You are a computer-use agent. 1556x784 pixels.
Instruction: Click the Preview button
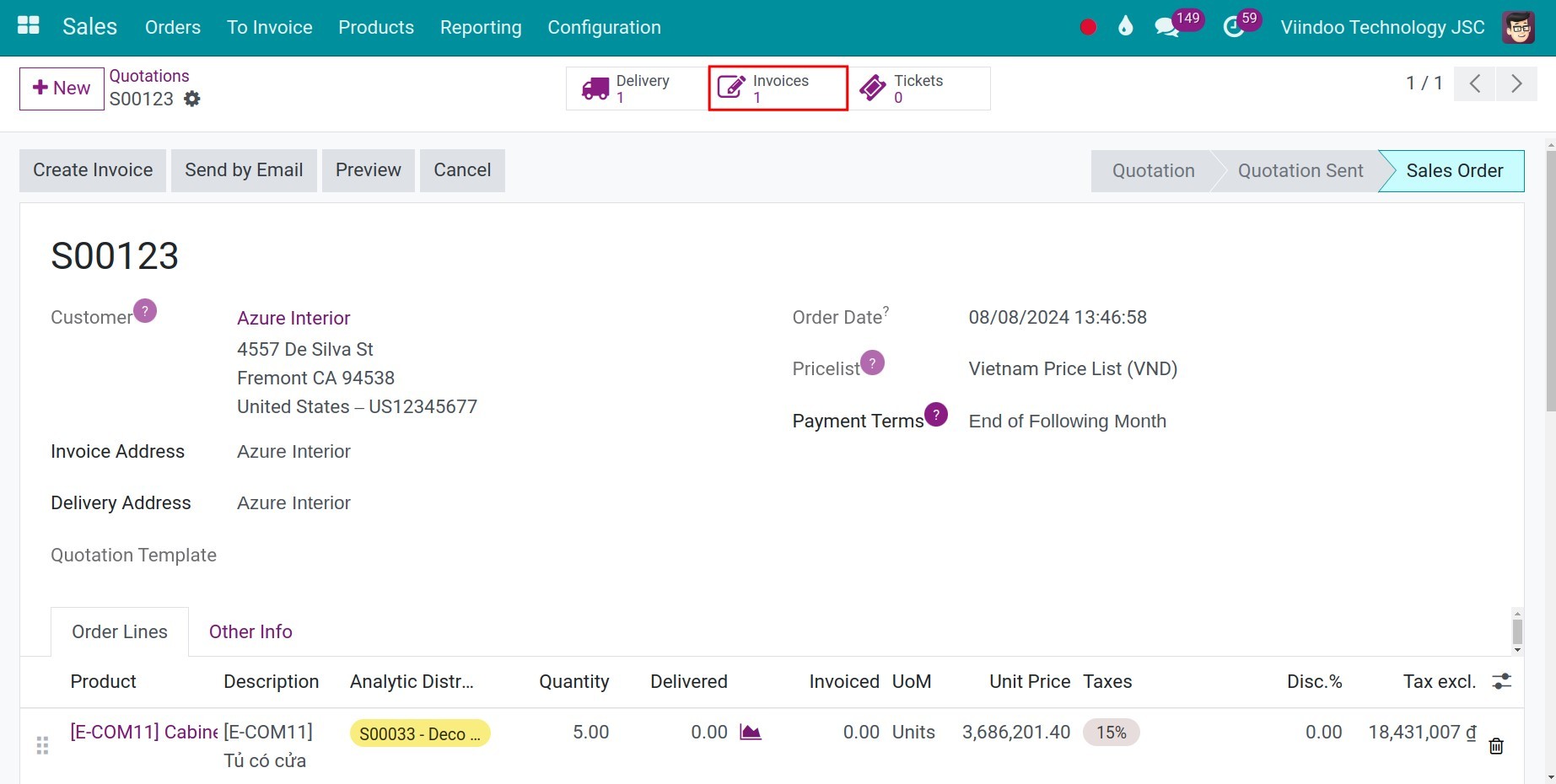coord(369,170)
